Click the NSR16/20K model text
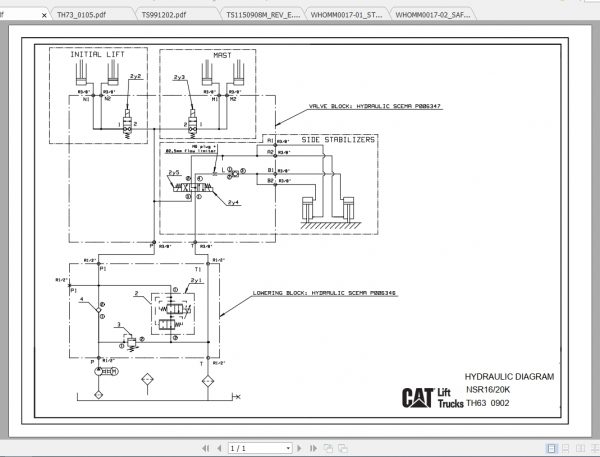Viewport: 600px width, 457px height. pyautogui.click(x=488, y=390)
